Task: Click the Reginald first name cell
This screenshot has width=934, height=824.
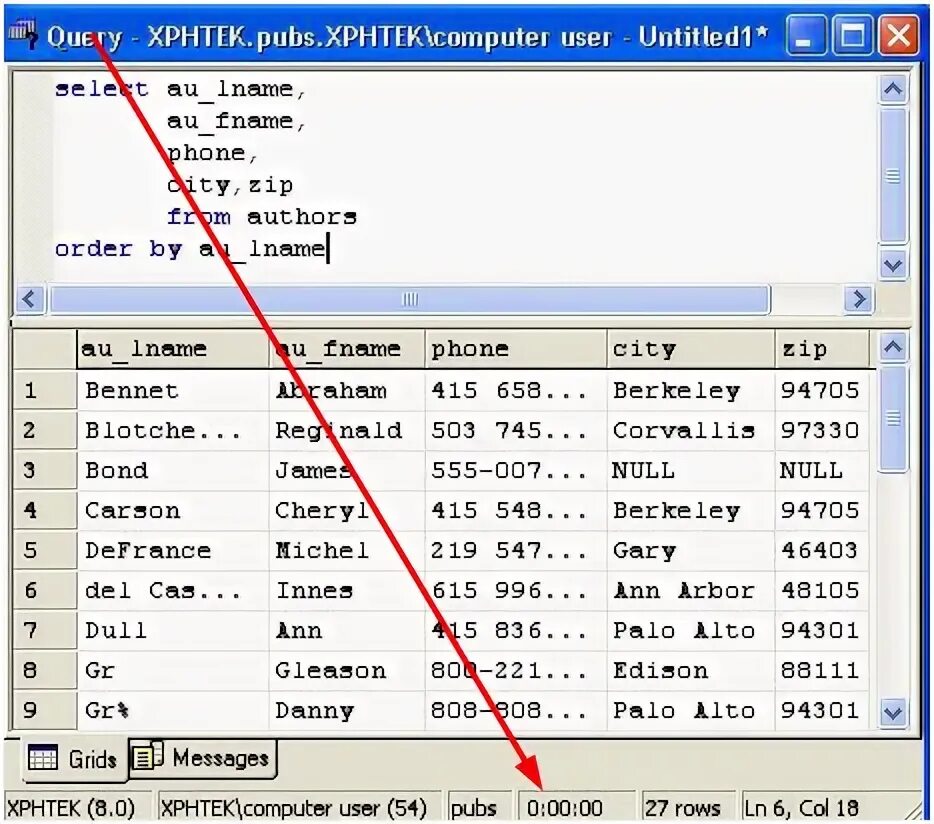Action: pyautogui.click(x=347, y=431)
